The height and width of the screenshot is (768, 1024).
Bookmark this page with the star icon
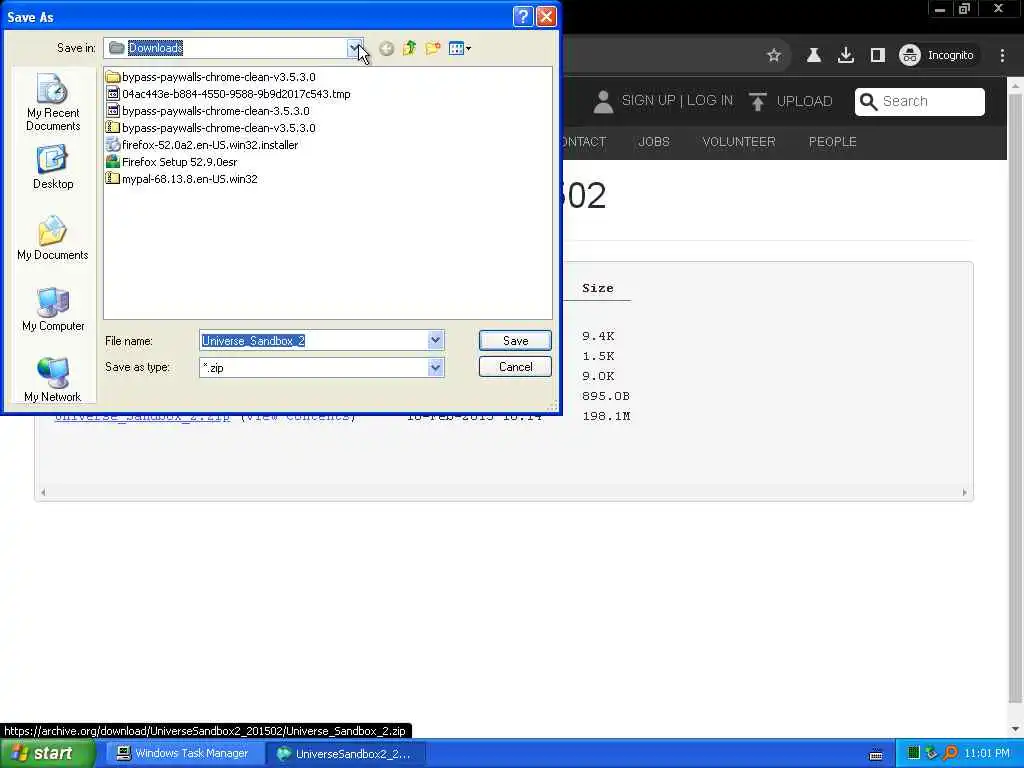[774, 56]
